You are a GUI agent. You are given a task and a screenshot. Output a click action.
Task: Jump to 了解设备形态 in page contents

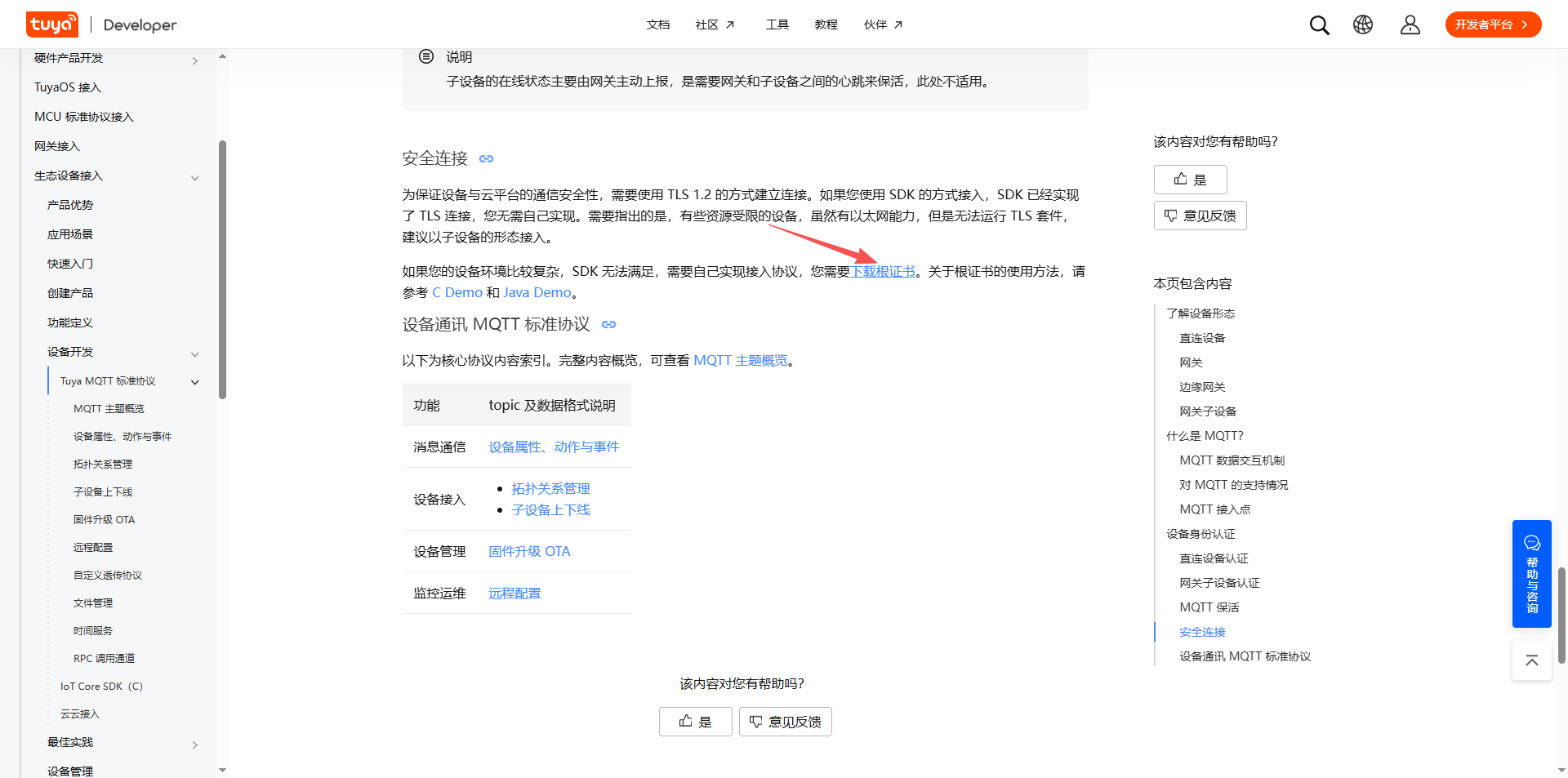pyautogui.click(x=1200, y=313)
